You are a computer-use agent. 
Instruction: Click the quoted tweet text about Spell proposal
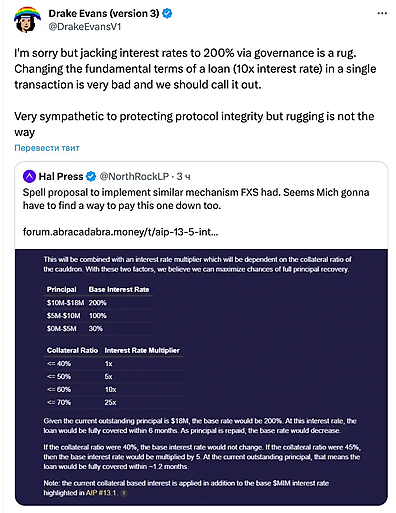pos(196,199)
